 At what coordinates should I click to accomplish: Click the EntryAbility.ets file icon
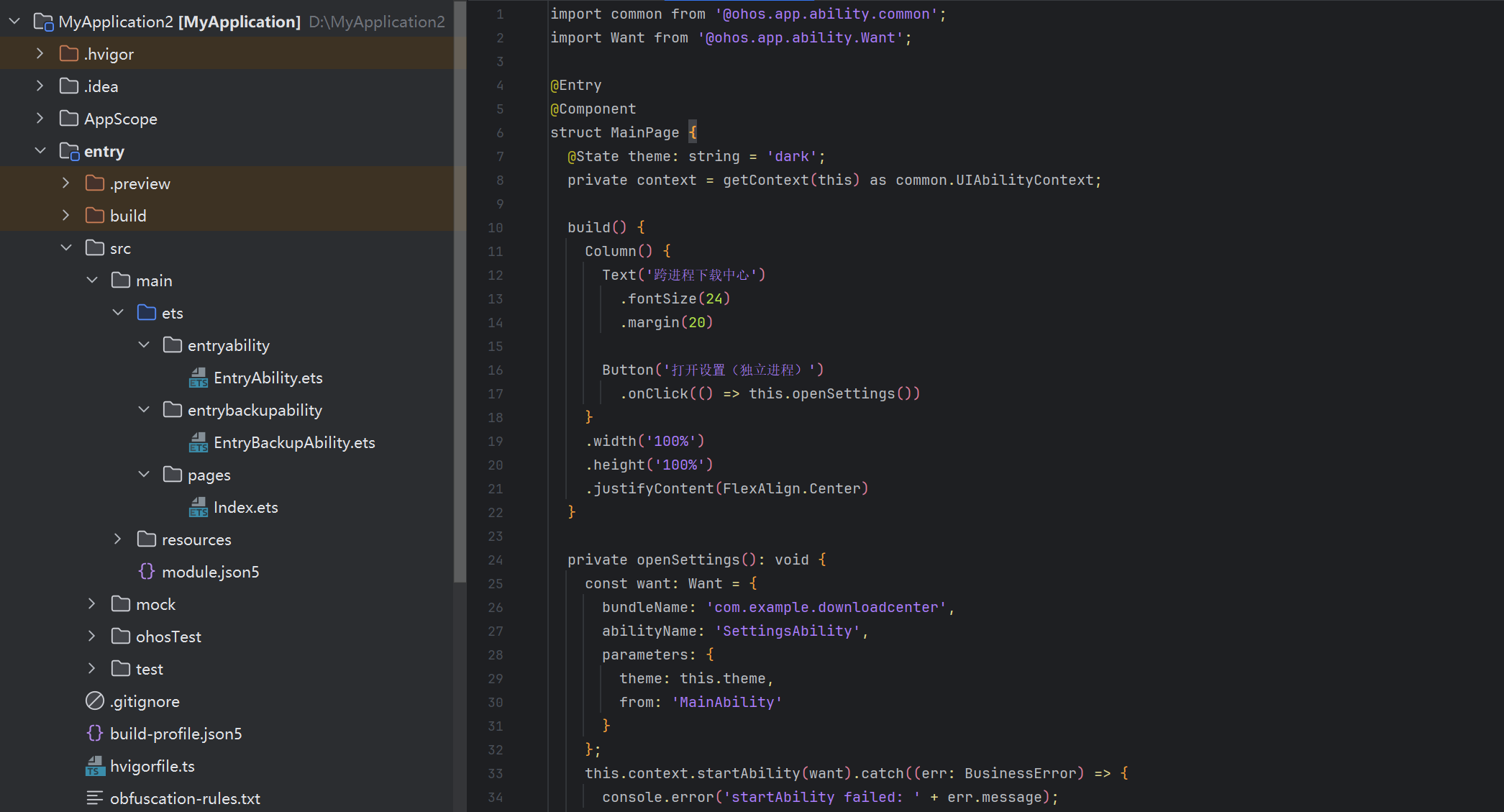point(199,378)
